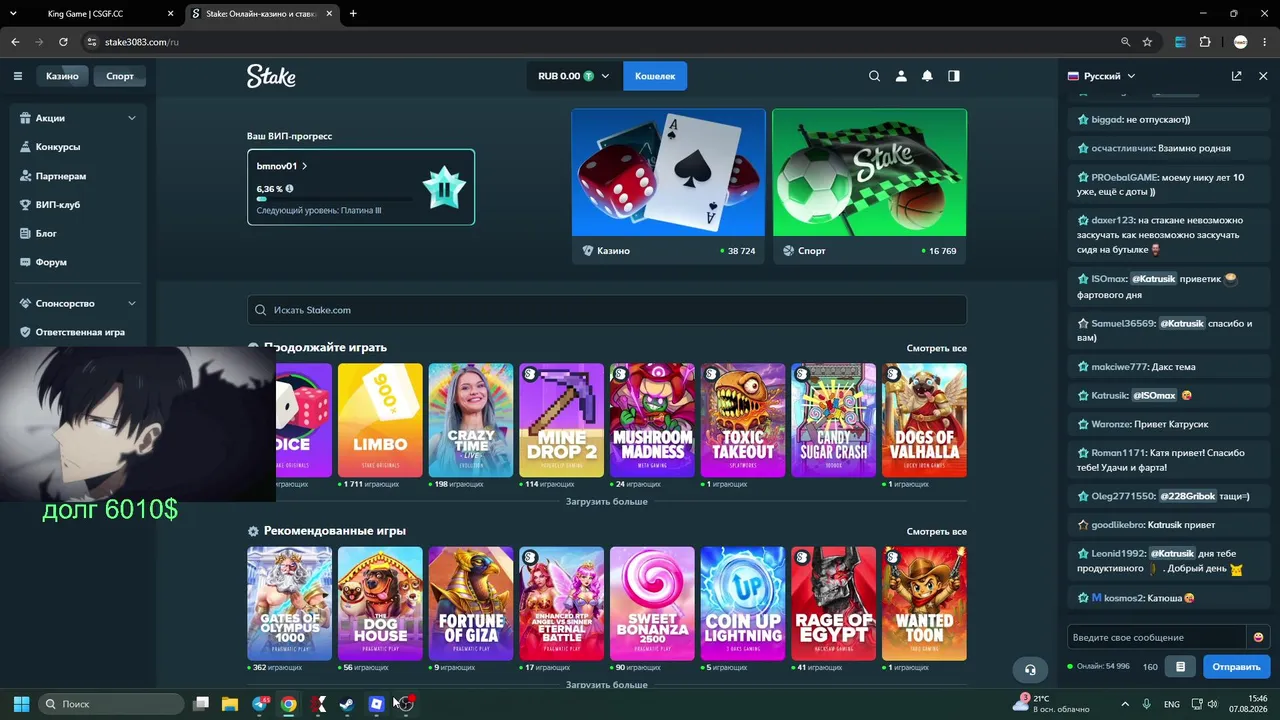Open the emoji picker in chat

click(1258, 637)
